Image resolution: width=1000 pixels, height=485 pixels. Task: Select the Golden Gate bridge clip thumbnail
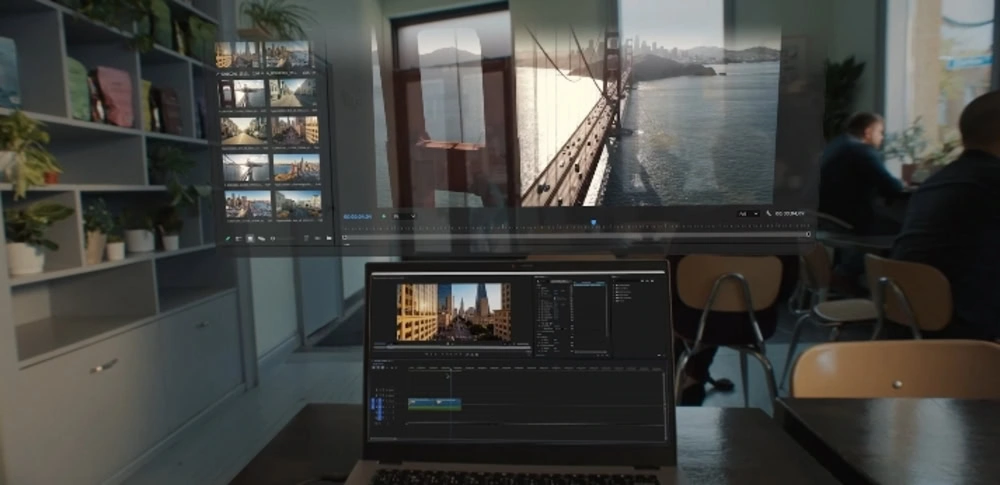(x=244, y=168)
